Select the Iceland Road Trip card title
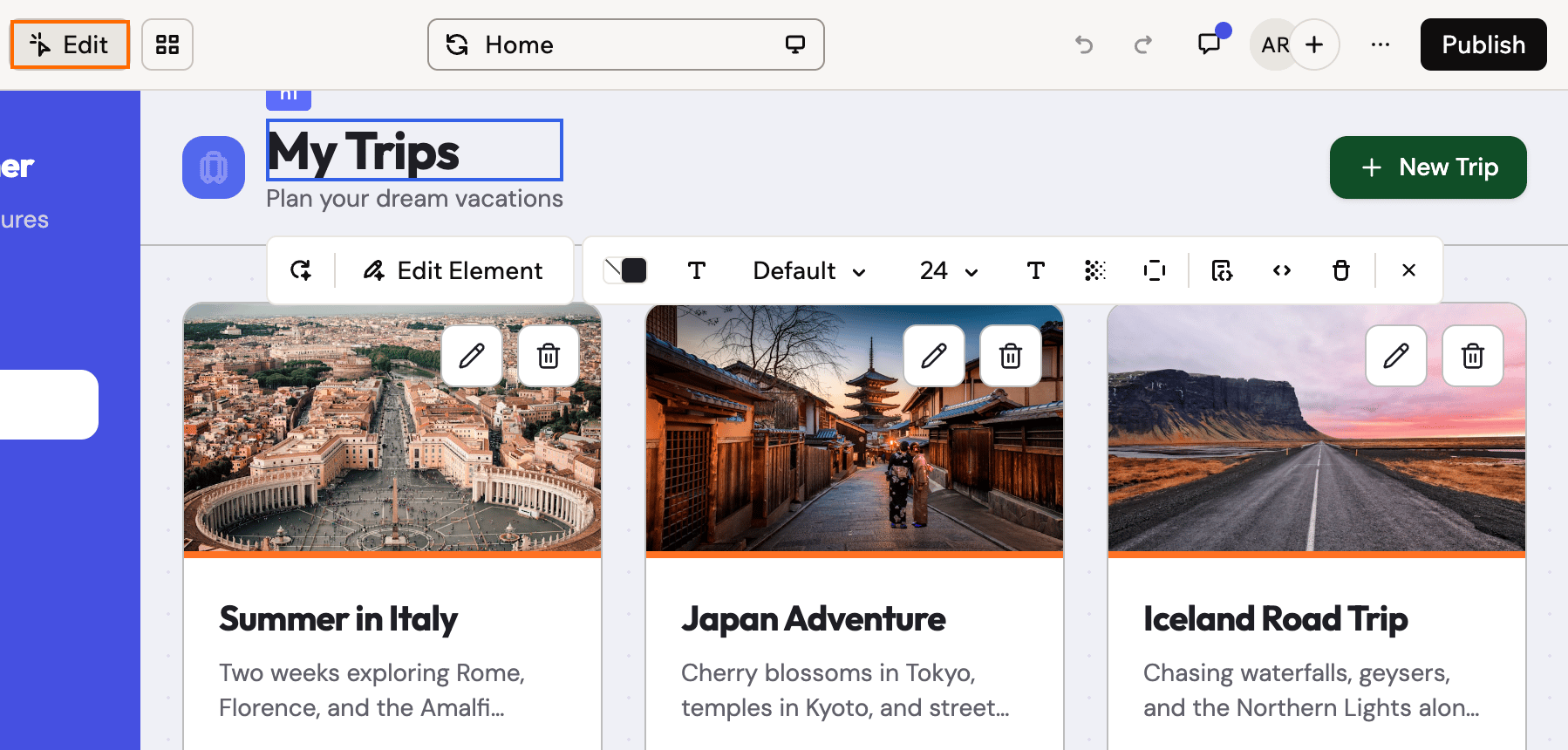 pyautogui.click(x=1276, y=619)
